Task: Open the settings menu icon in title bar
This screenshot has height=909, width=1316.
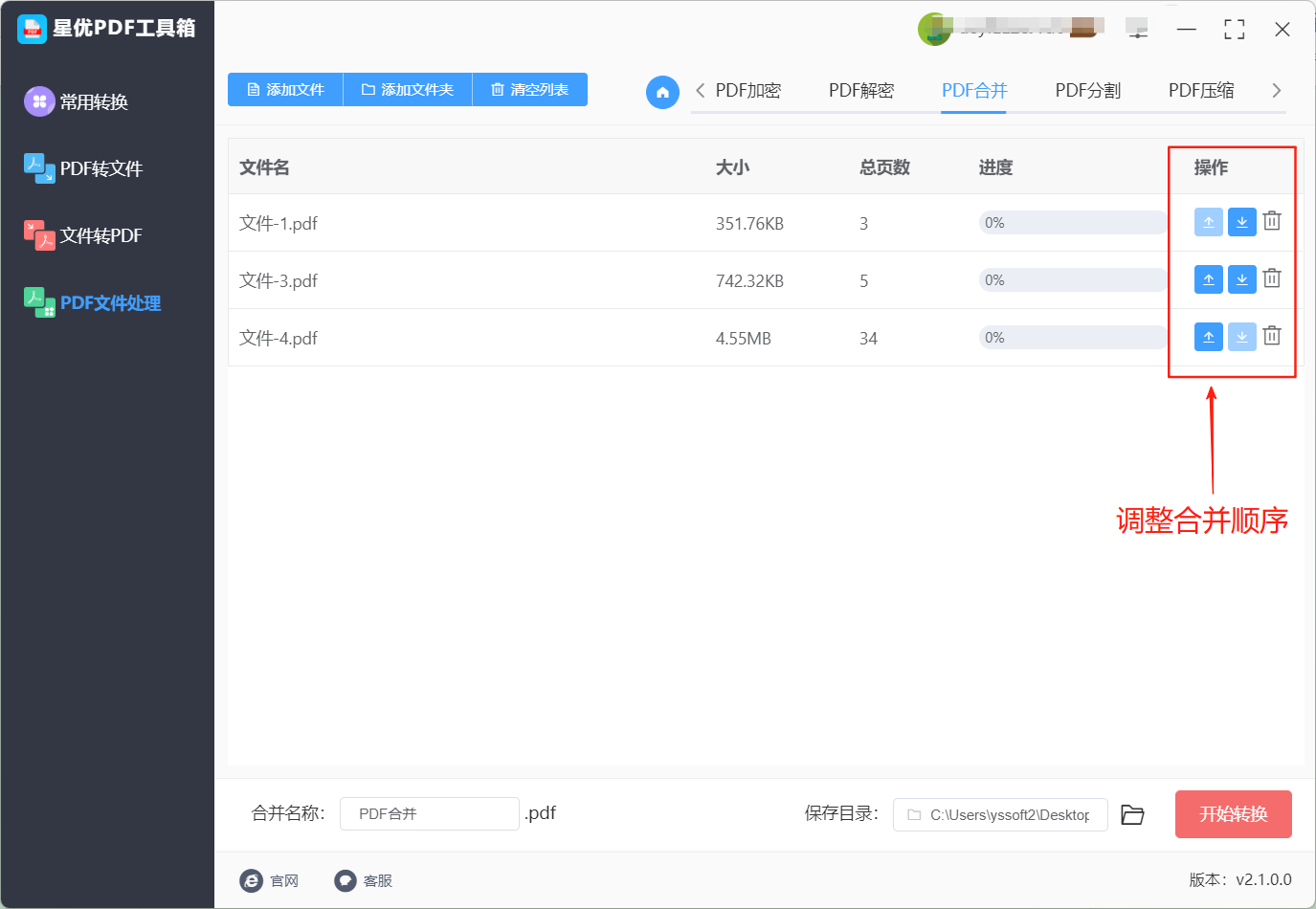Action: pos(1137,31)
